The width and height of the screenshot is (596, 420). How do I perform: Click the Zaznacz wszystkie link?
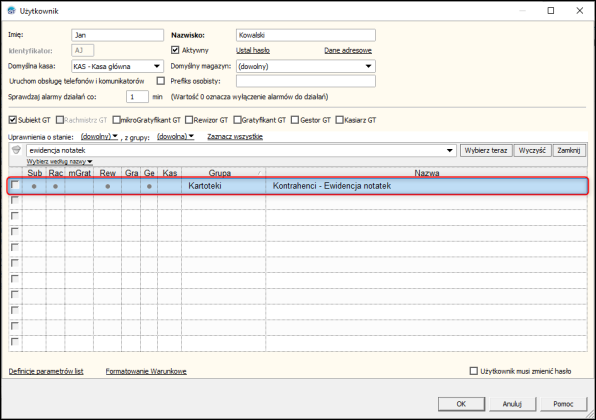(x=235, y=136)
